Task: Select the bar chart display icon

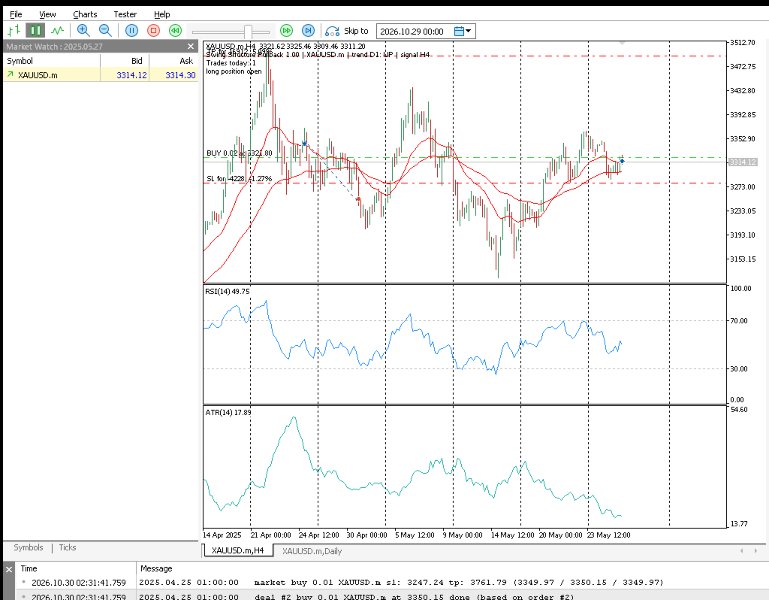Action: (14, 30)
